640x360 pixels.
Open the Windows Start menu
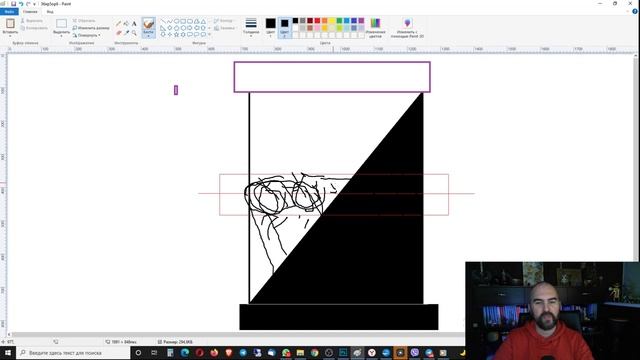[x=7, y=353]
